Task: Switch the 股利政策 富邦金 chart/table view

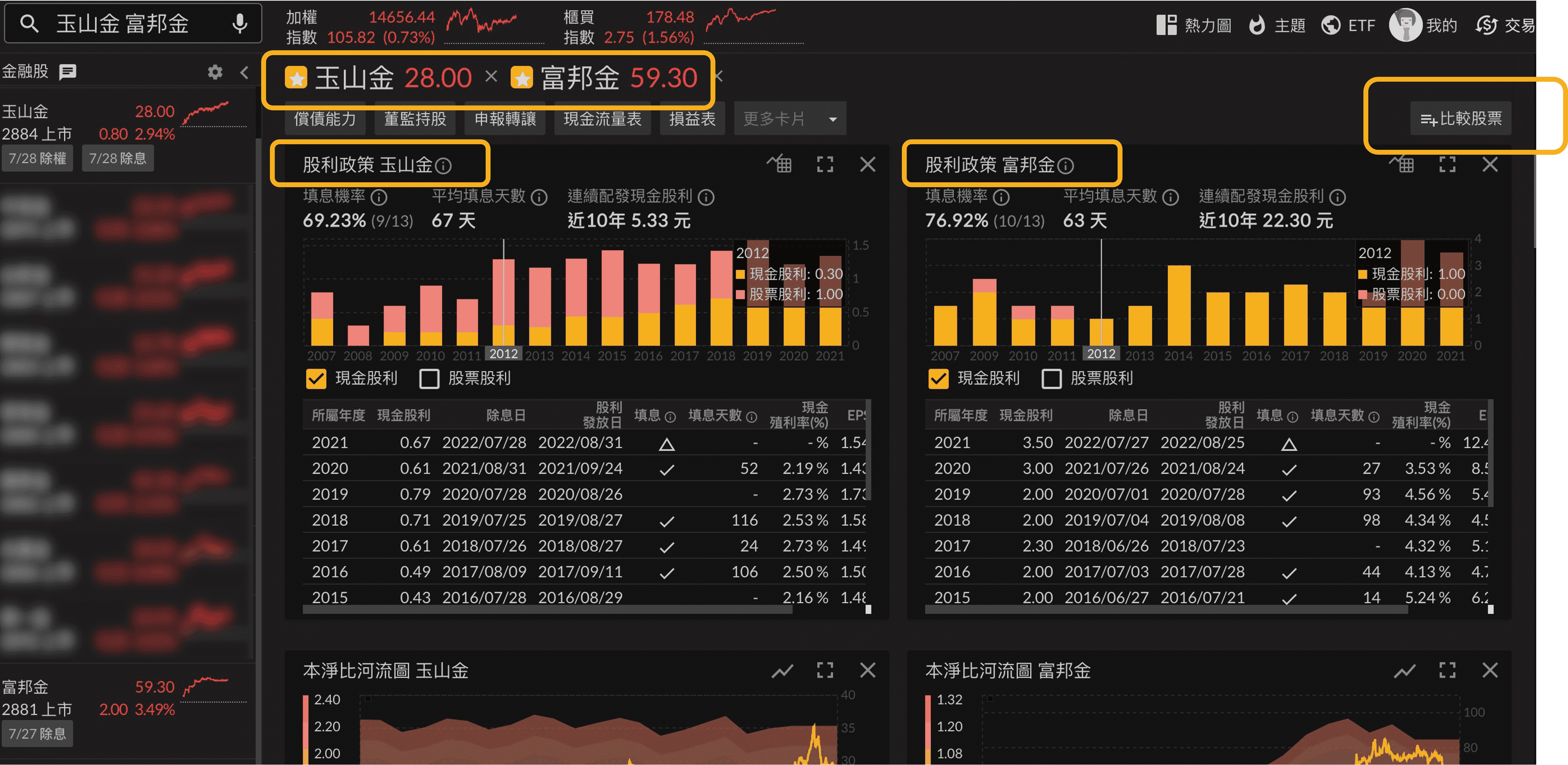Action: point(1401,164)
